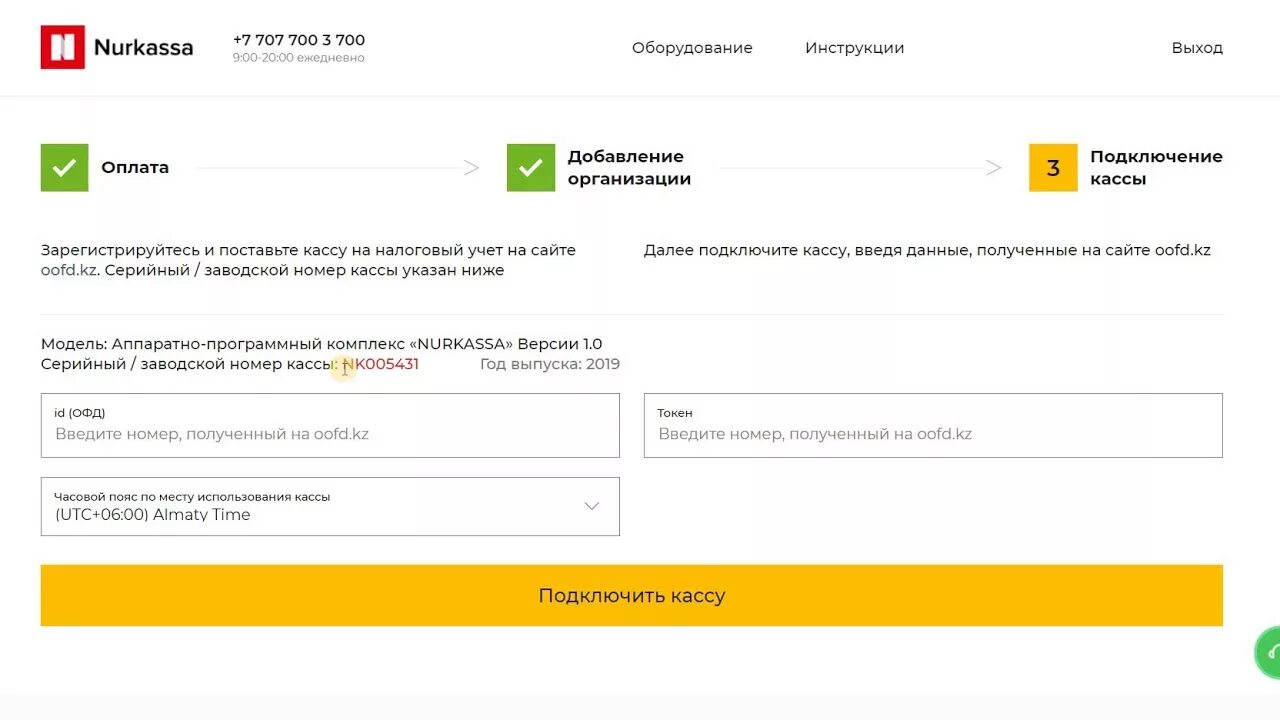Click the green checkmark beside Оплата
This screenshot has height=720, width=1280.
coord(64,168)
